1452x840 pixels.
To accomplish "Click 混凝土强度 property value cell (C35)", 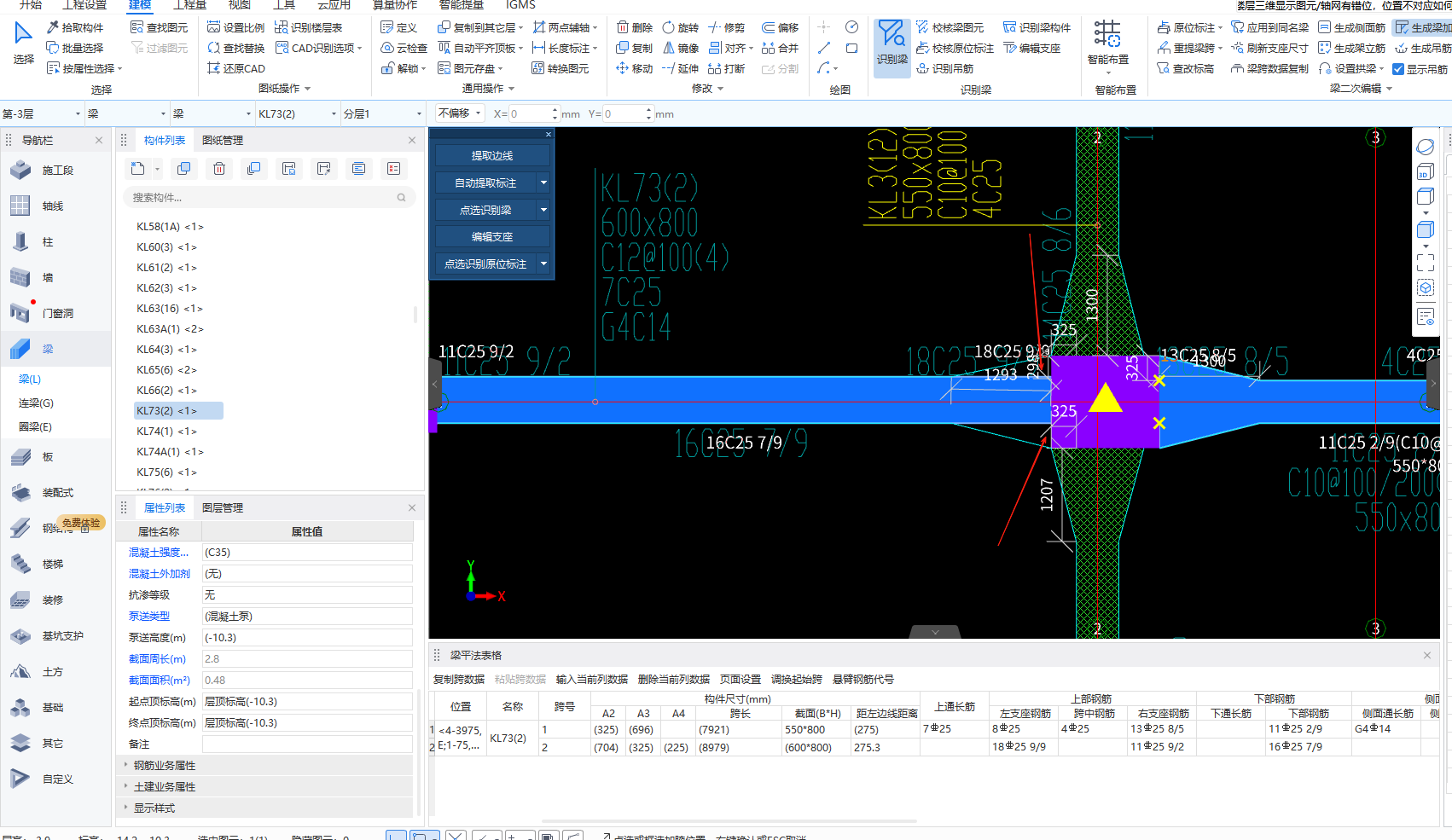I will tap(307, 552).
